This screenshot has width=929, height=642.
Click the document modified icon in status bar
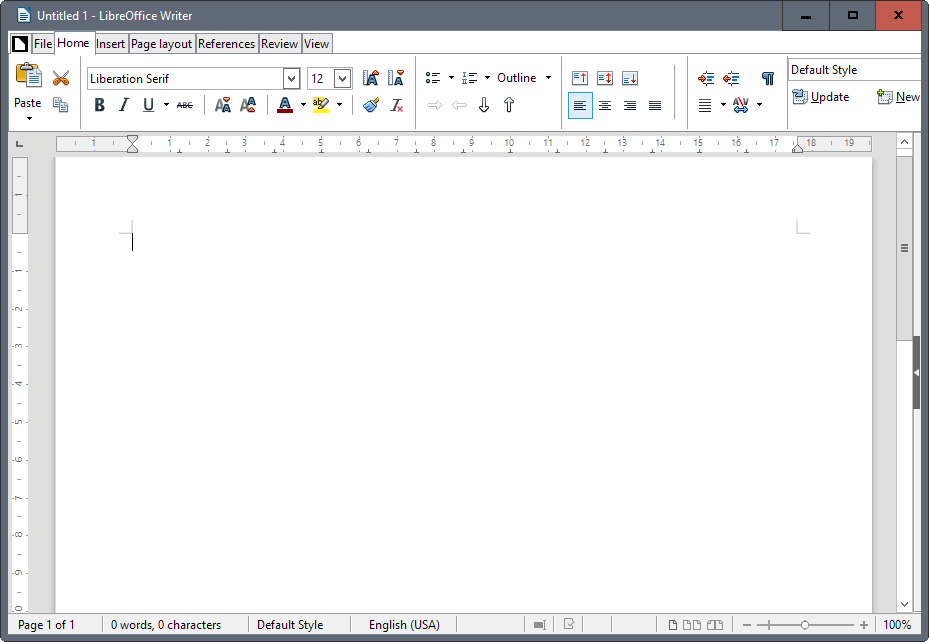pyautogui.click(x=569, y=624)
